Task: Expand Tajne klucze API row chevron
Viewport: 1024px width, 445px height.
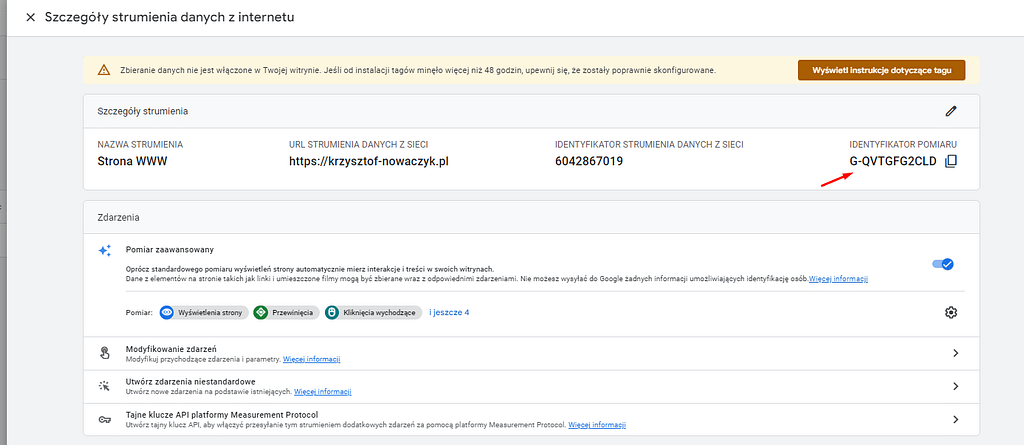Action: (955, 419)
